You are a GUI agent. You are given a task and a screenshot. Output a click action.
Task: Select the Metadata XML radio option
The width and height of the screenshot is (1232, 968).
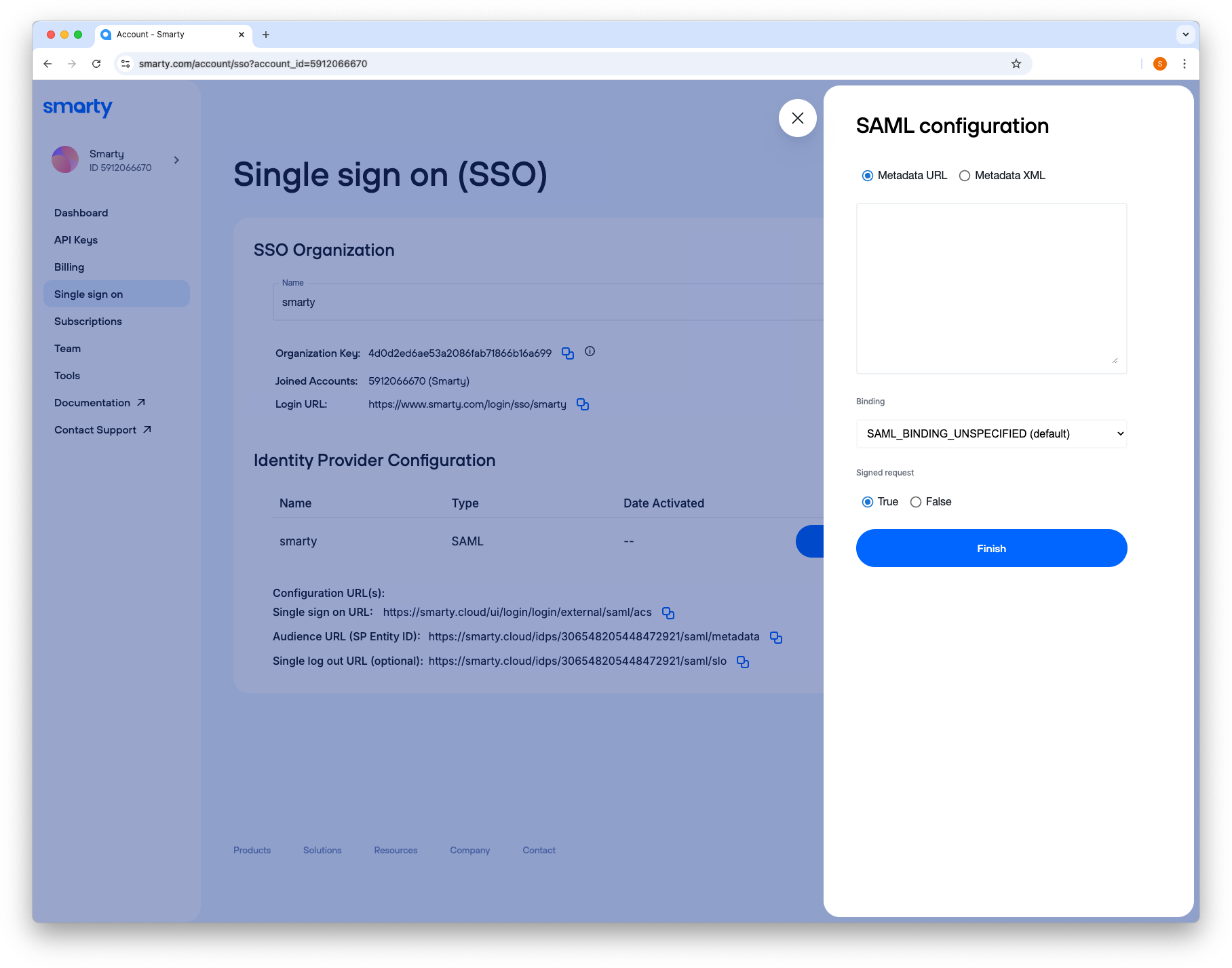click(964, 176)
